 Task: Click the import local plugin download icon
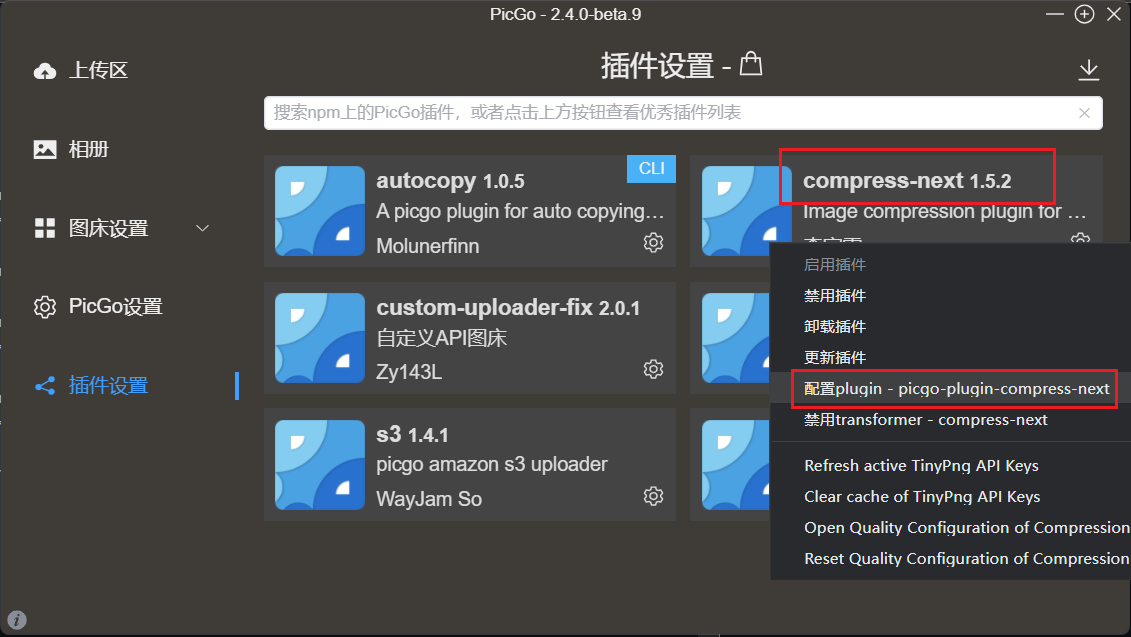click(x=1088, y=70)
